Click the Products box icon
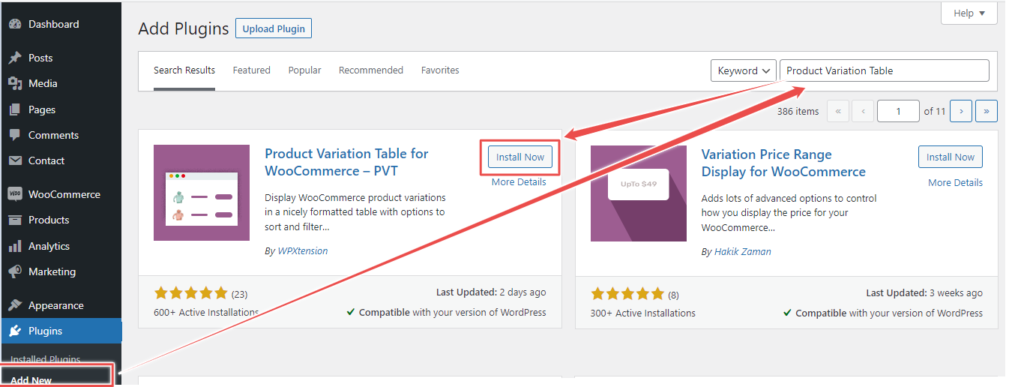Screen dimensions: 1024x387 point(15,220)
